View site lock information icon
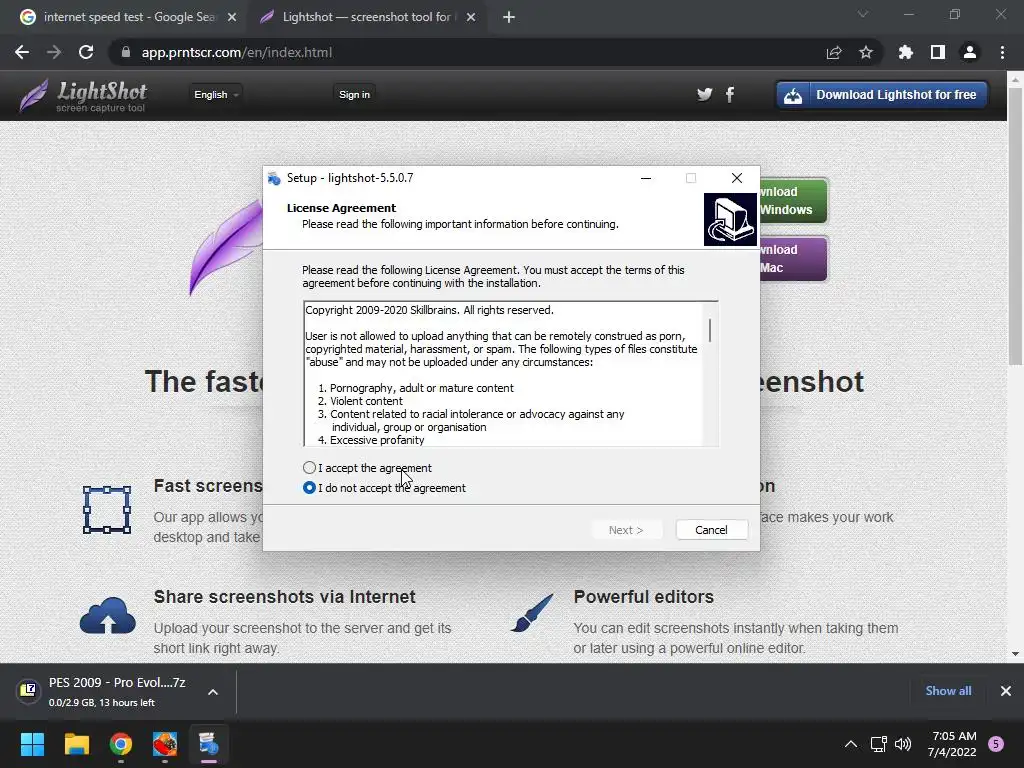1024x768 pixels. point(126,52)
